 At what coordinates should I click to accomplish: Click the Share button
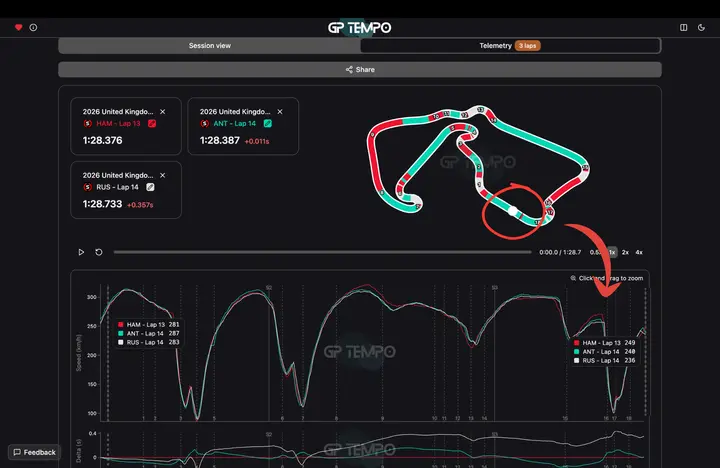pyautogui.click(x=360, y=70)
